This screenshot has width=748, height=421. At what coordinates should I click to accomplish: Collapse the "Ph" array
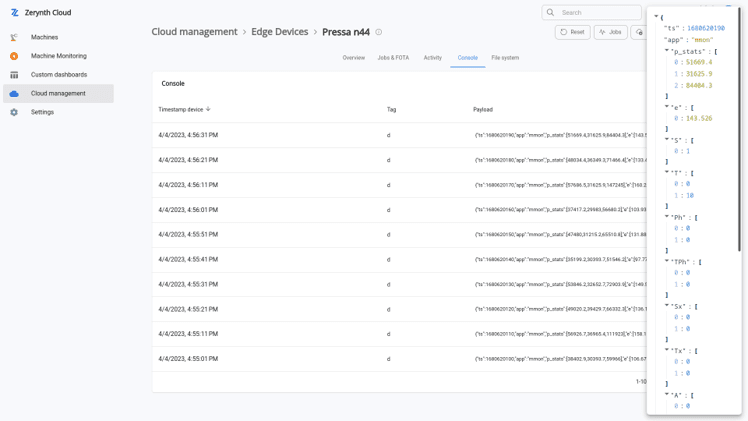pyautogui.click(x=667, y=216)
